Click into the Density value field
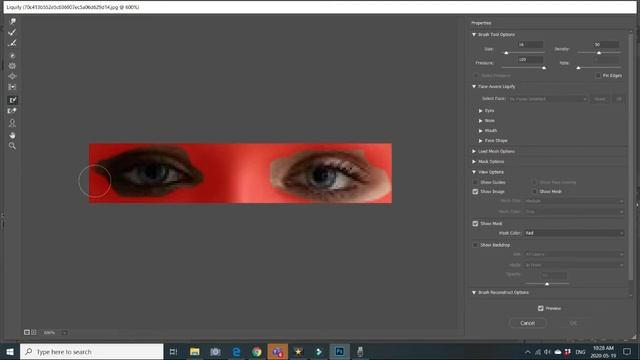 (x=606, y=44)
